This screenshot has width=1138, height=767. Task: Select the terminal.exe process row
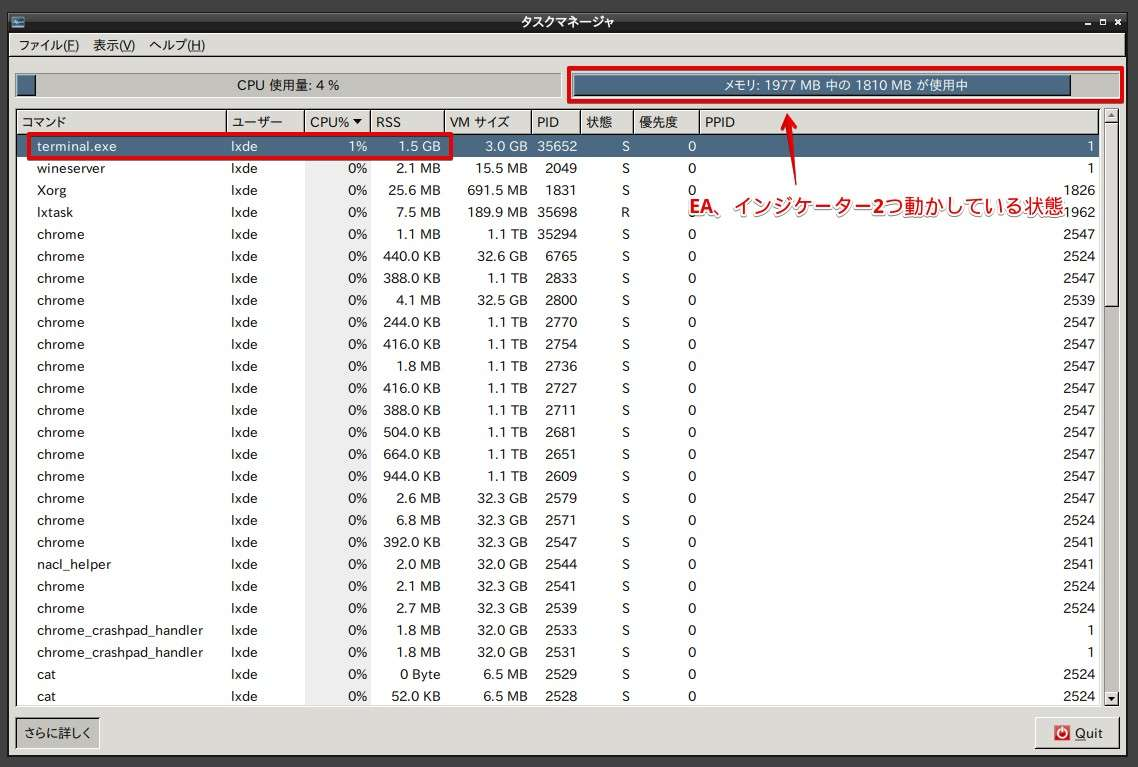(557, 146)
